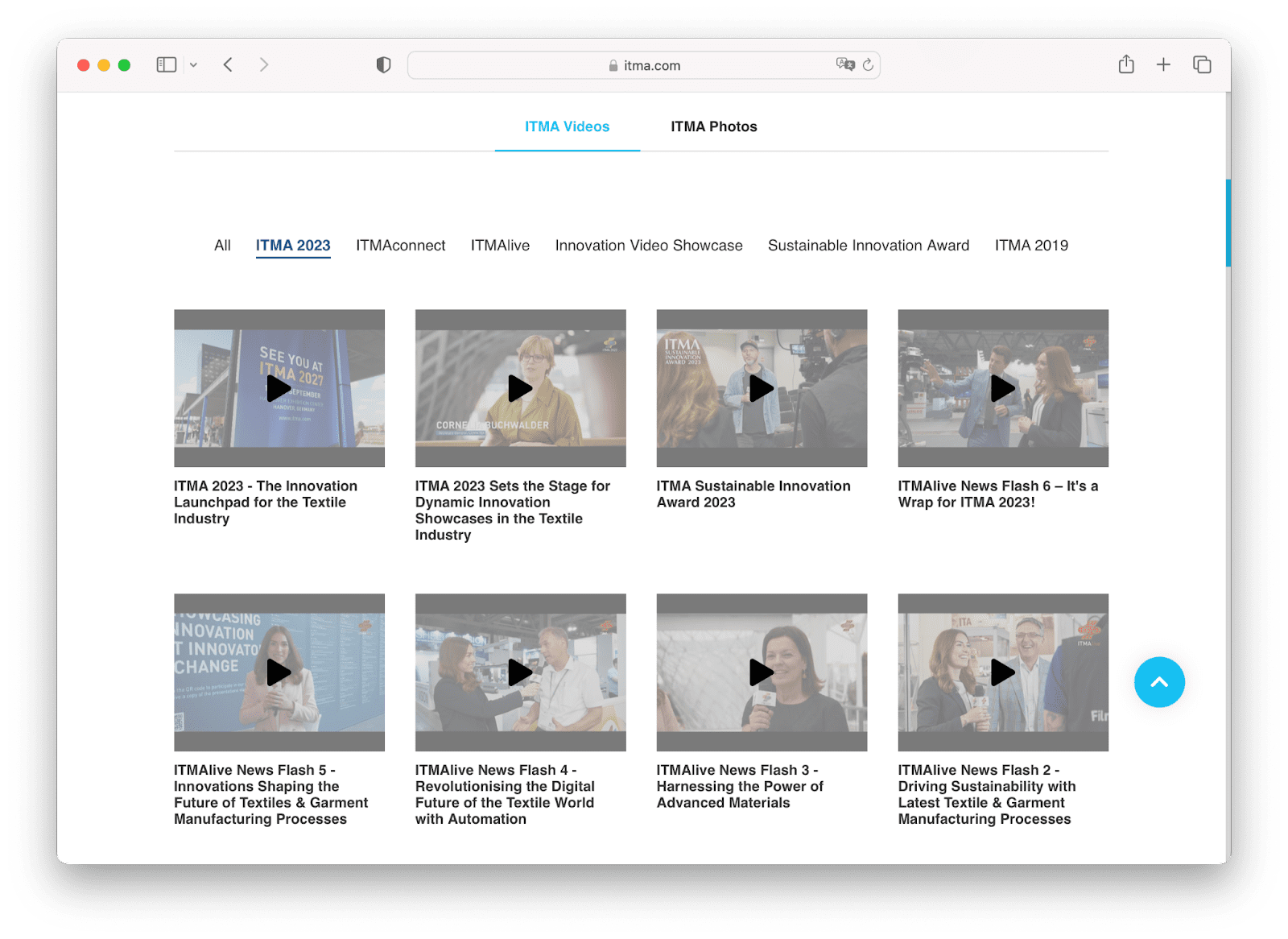The height and width of the screenshot is (939, 1288).
Task: Open 'ITMAlive News Flash 2' title link
Action: coord(987,795)
